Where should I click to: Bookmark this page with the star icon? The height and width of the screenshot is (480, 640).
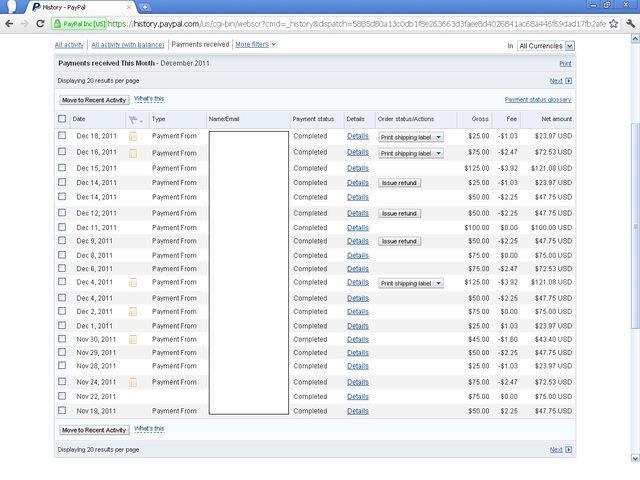click(x=613, y=24)
